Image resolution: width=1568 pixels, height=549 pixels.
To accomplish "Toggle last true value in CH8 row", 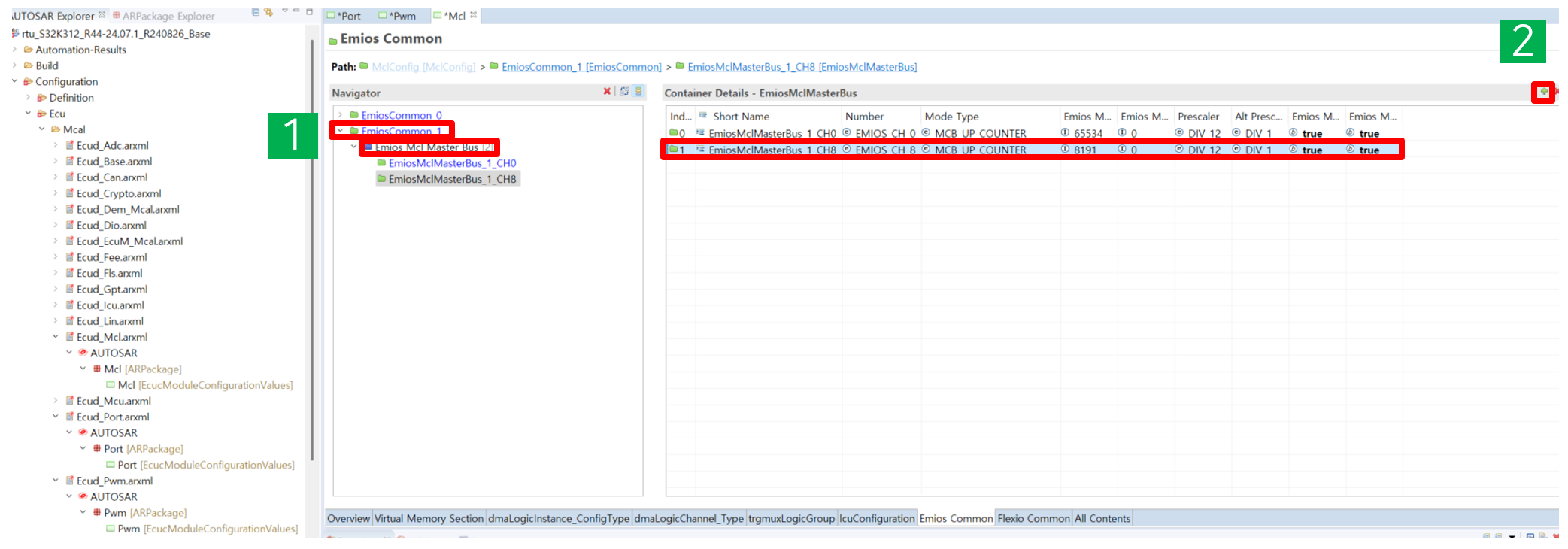I will (x=1369, y=150).
